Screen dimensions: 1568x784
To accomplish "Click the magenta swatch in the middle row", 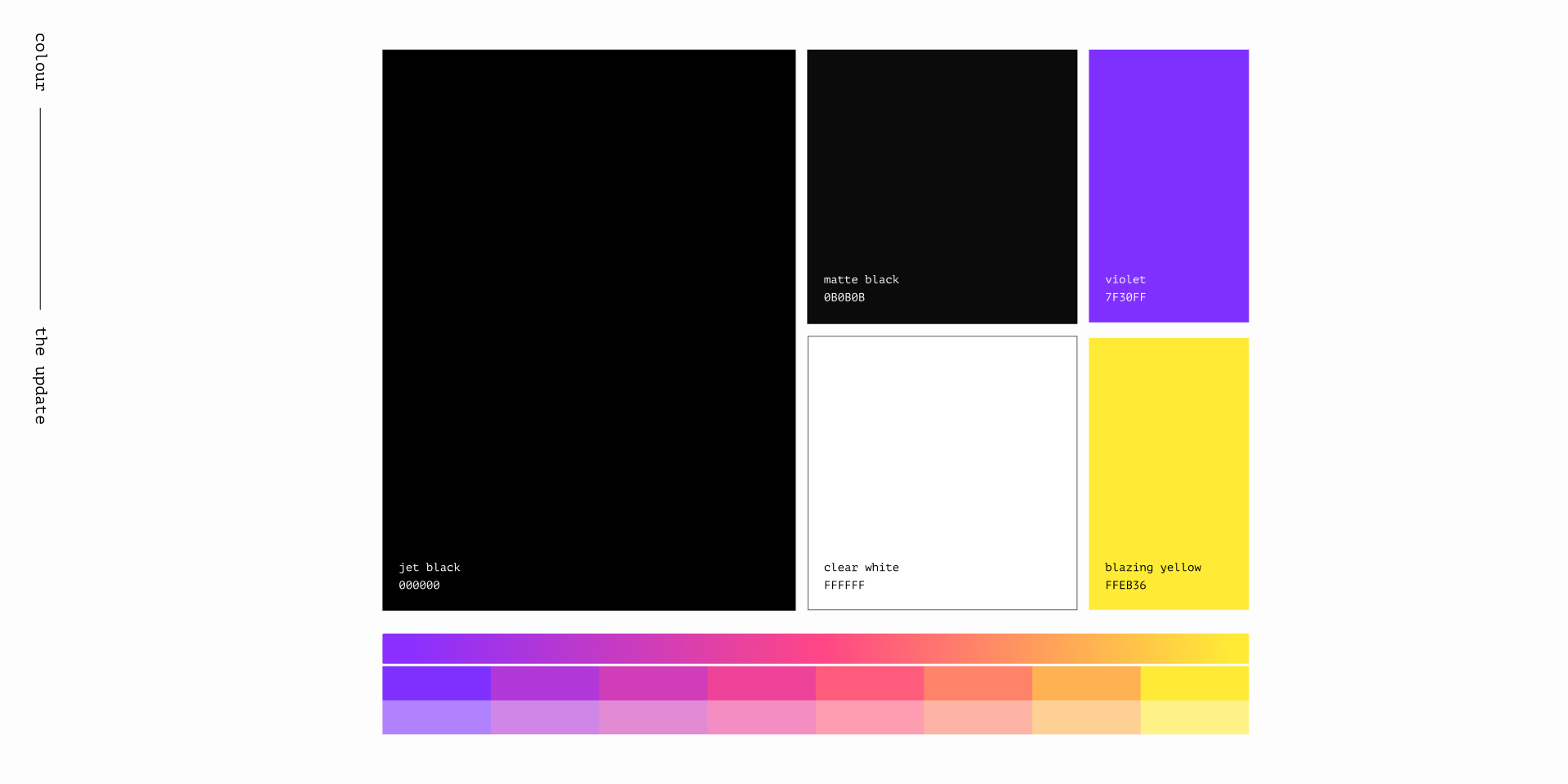I will point(654,683).
